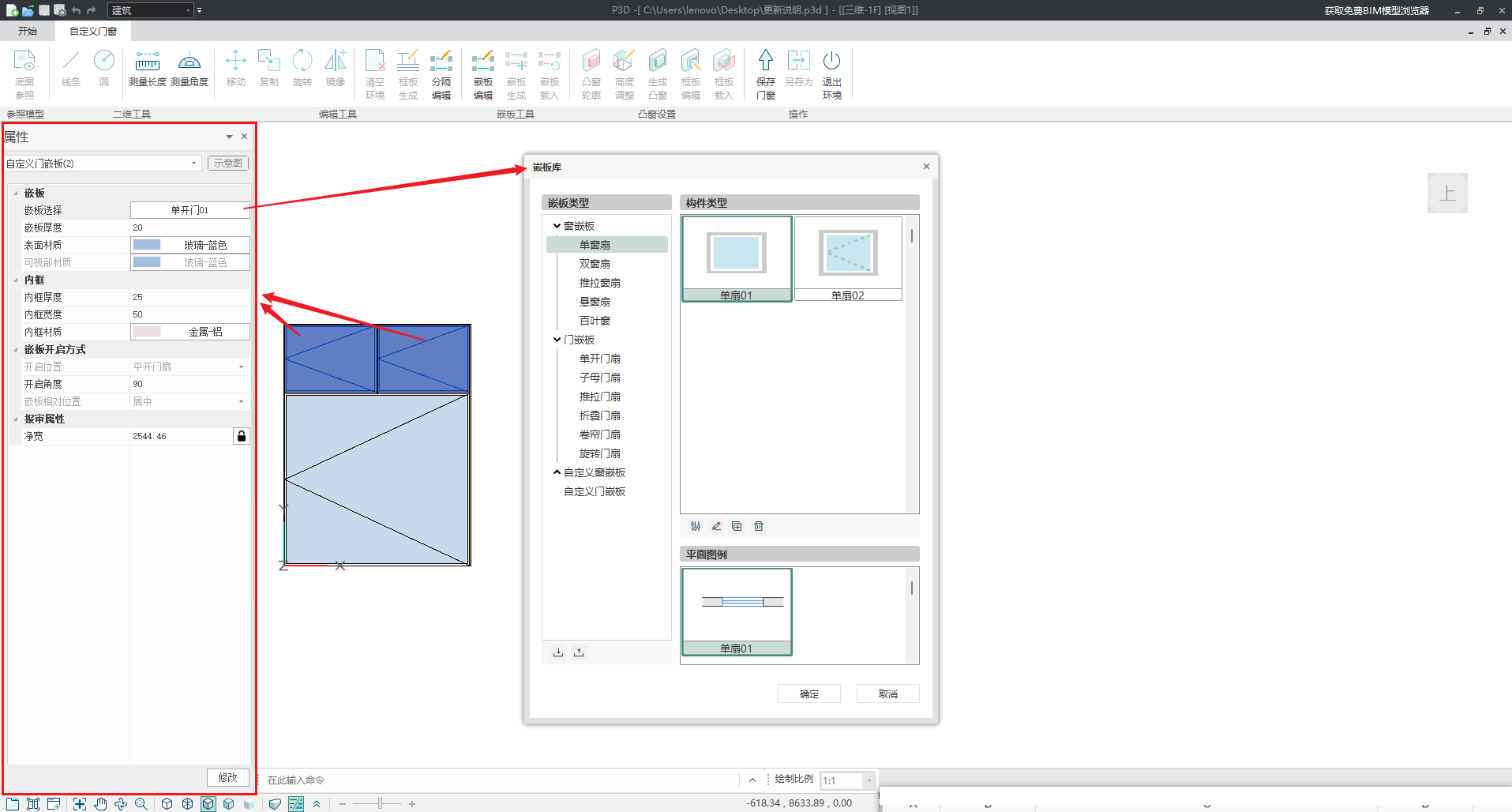
Task: Toggle the lock icon beside 净宽 value
Action: tap(242, 436)
